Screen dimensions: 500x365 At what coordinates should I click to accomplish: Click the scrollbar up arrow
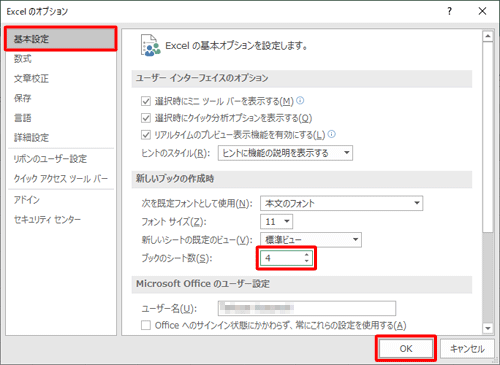(x=488, y=36)
